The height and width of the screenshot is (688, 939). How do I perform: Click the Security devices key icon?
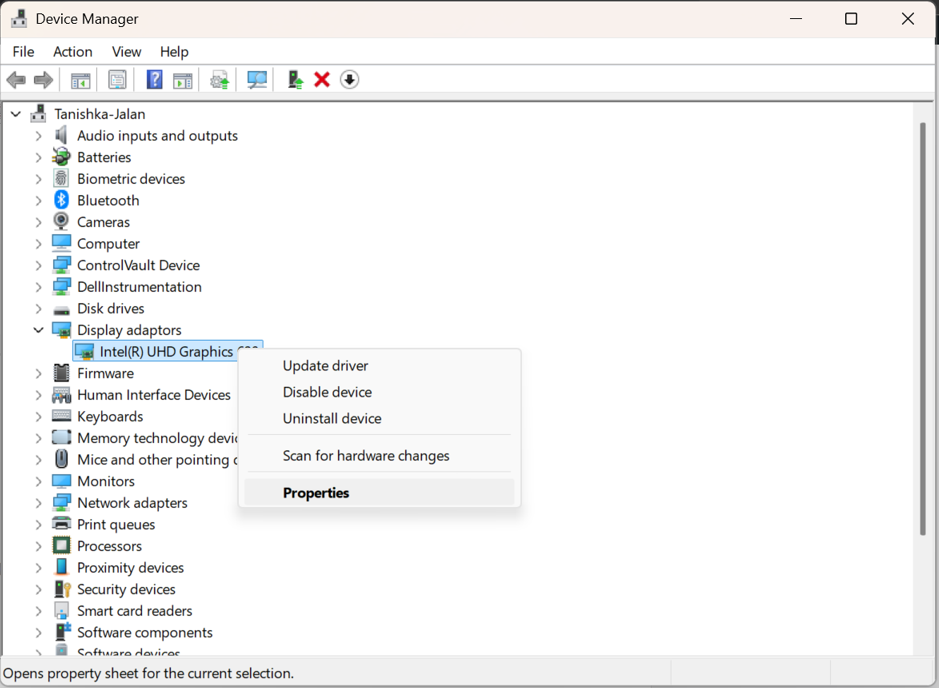62,589
